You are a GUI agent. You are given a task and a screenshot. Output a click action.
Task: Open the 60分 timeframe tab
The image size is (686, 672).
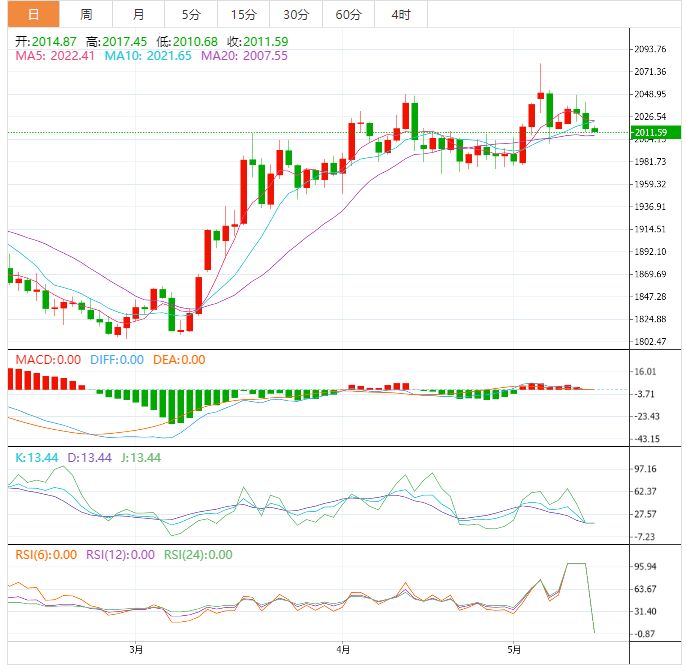tap(348, 14)
